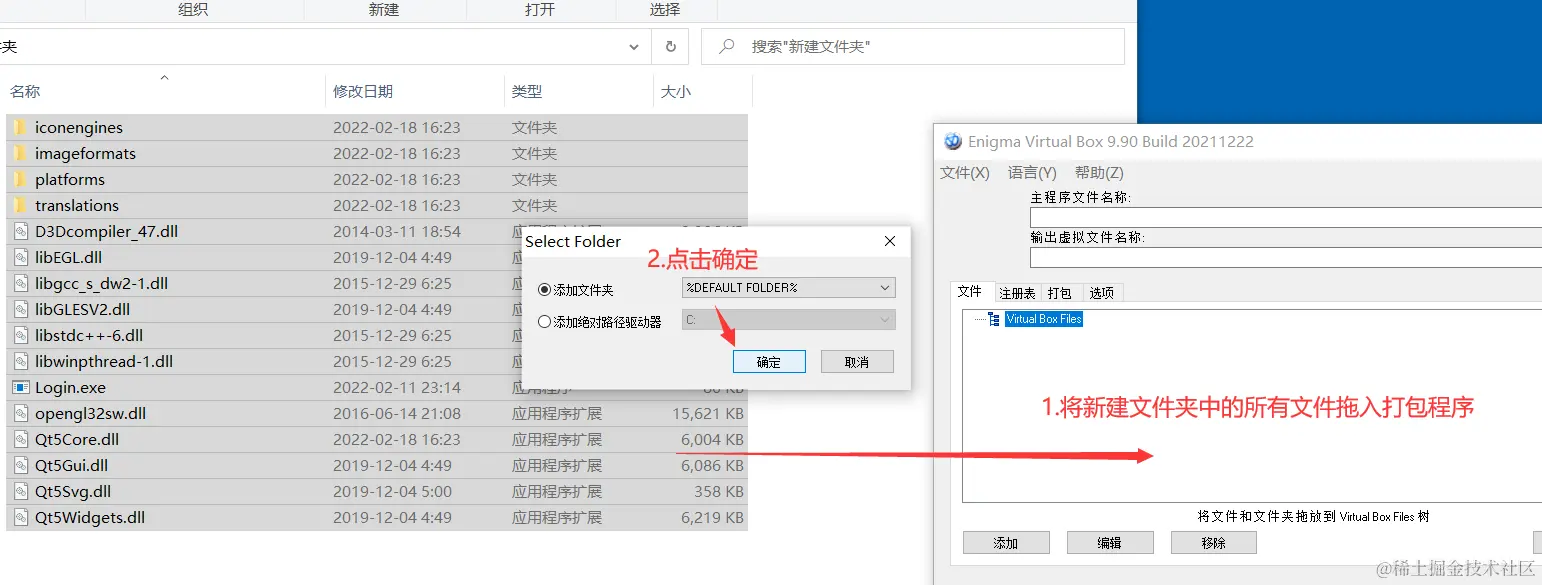Click the translations folder icon
Image resolution: width=1542 pixels, height=585 pixels.
point(20,205)
